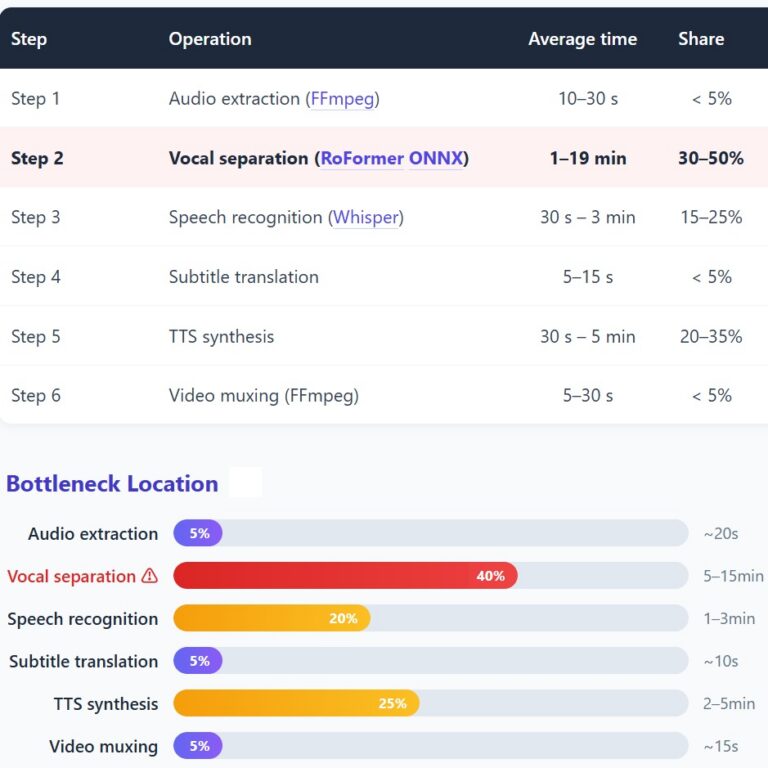The image size is (768, 768).
Task: Click the "5–15min" duration label
Action: [734, 576]
